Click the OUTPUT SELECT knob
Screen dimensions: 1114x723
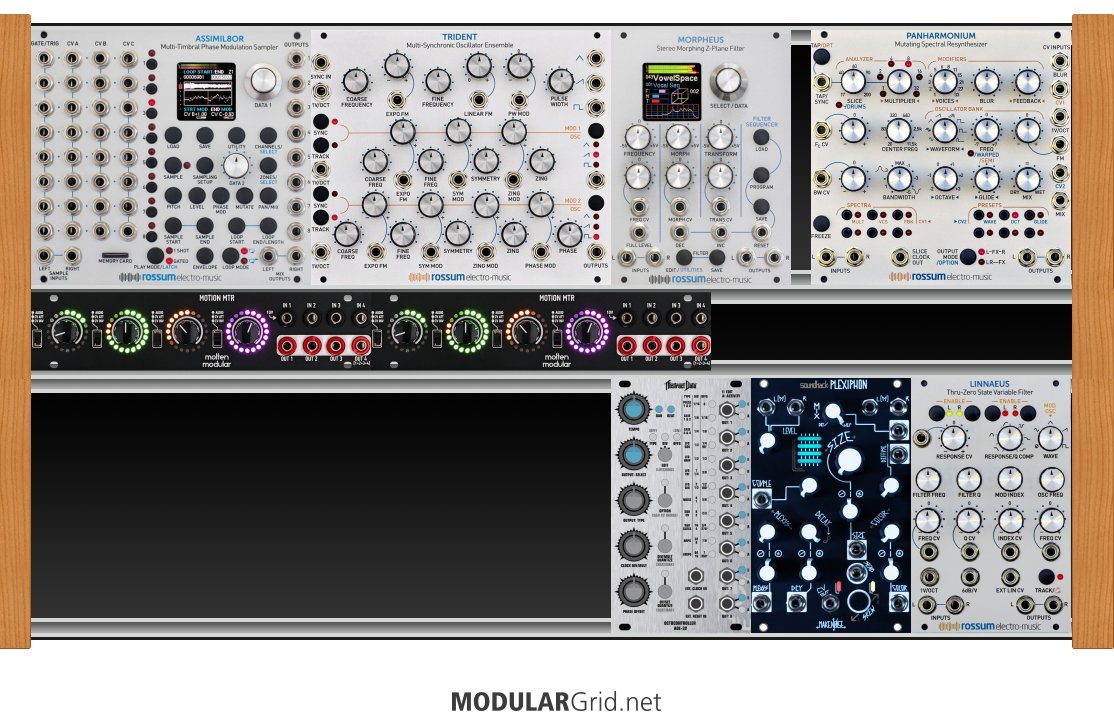[x=633, y=455]
